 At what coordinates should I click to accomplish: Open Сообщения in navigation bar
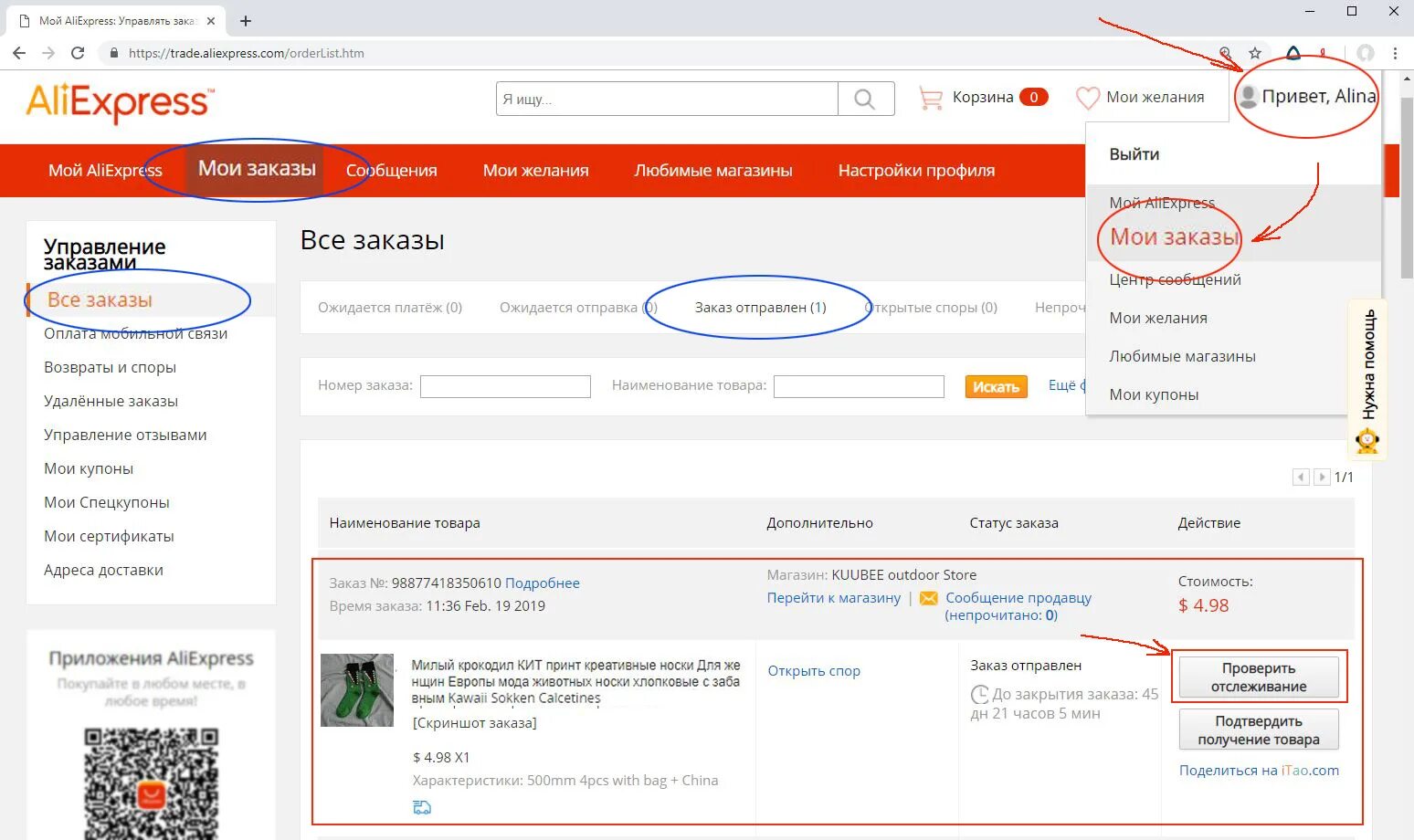tap(391, 170)
